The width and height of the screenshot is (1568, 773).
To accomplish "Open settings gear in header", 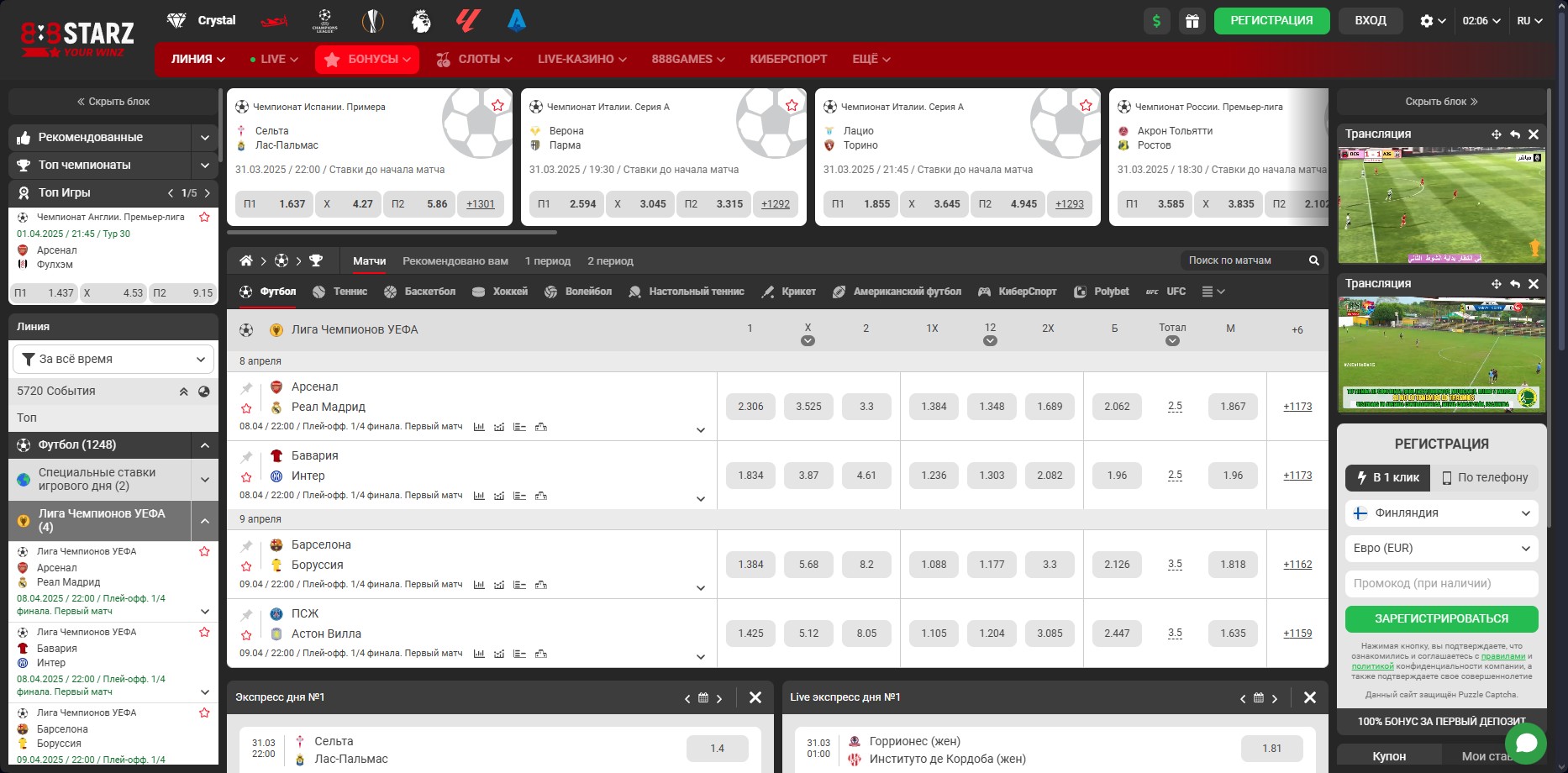I will (1426, 21).
